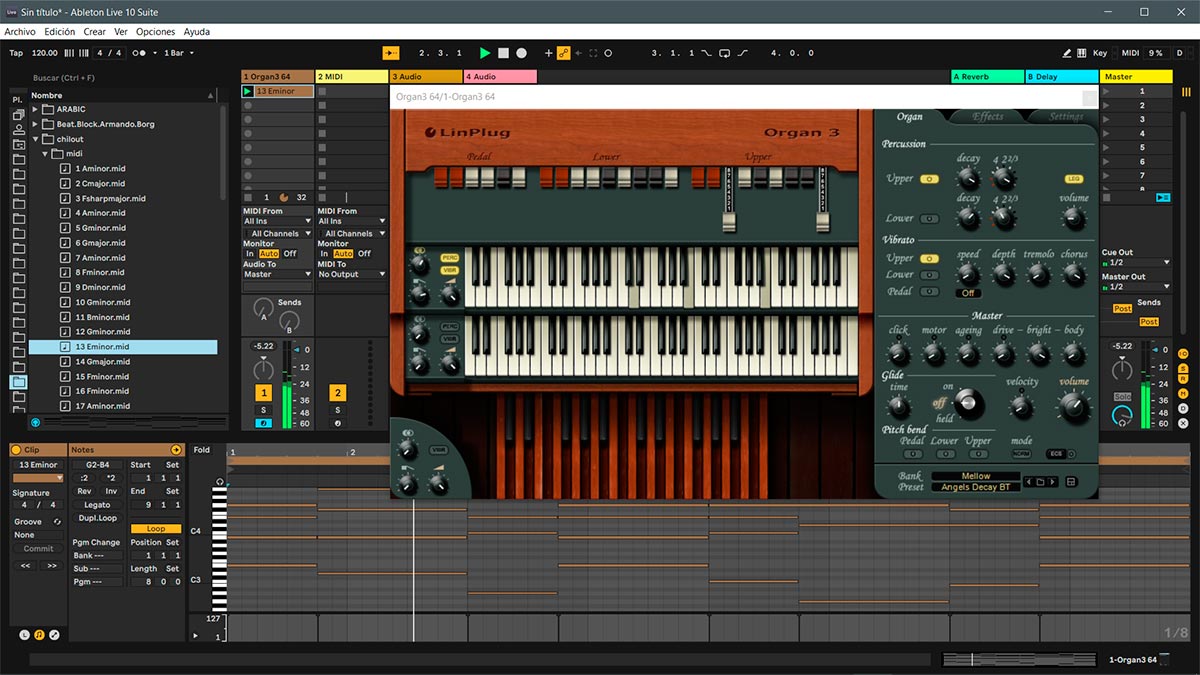Open Cue Out 1/2 dropdown
Viewport: 1200px width, 675px height.
1134,262
